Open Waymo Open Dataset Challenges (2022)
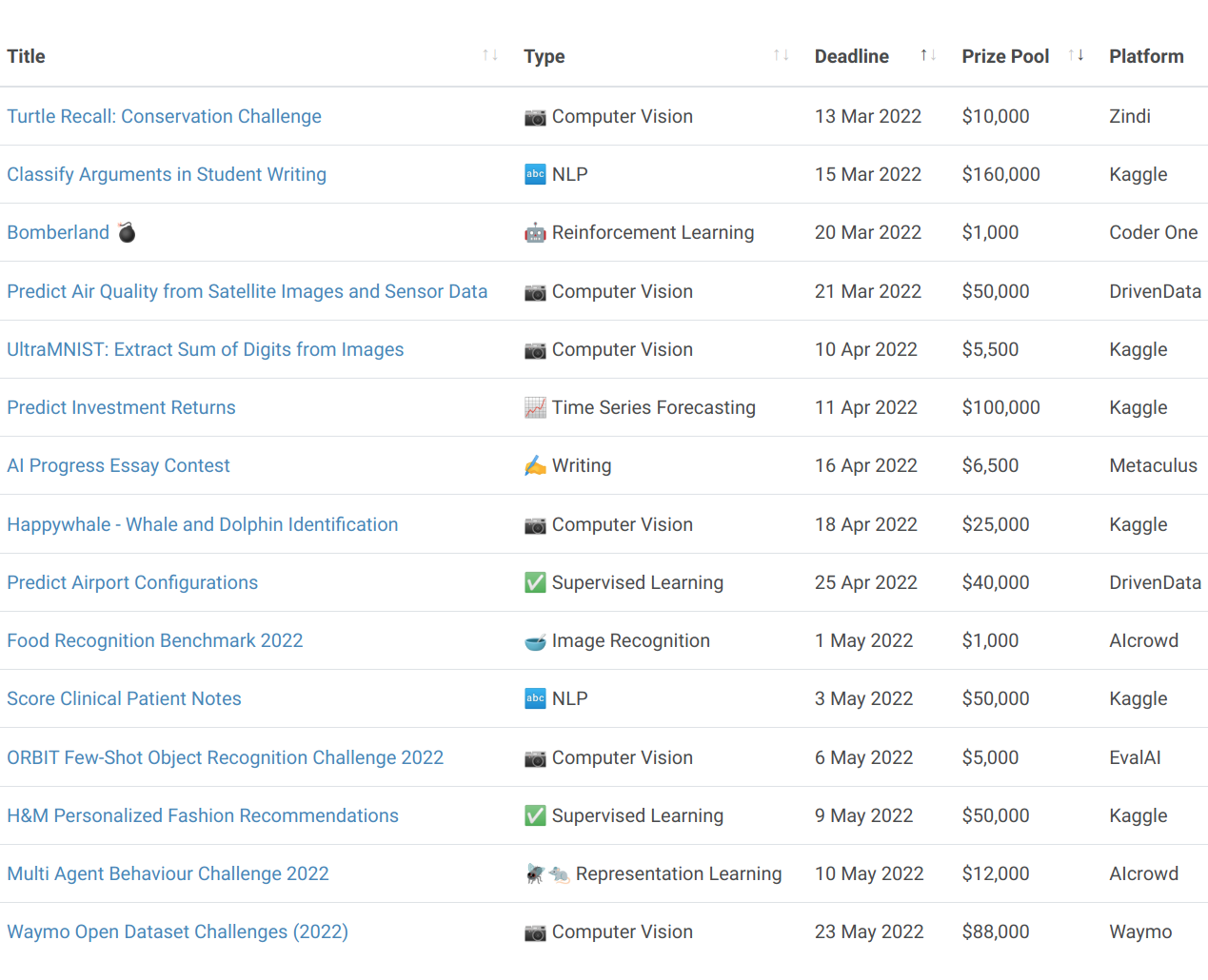 click(178, 931)
